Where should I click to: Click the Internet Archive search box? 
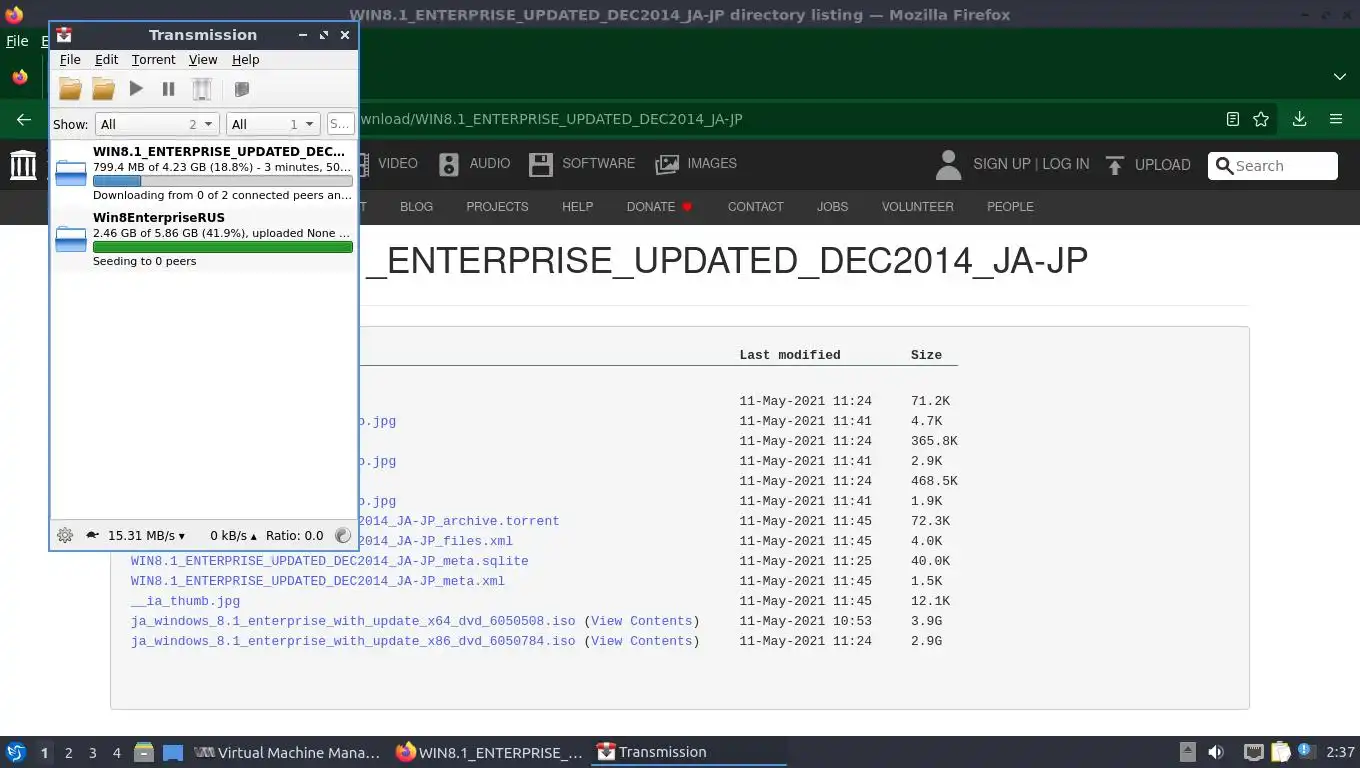[1273, 166]
